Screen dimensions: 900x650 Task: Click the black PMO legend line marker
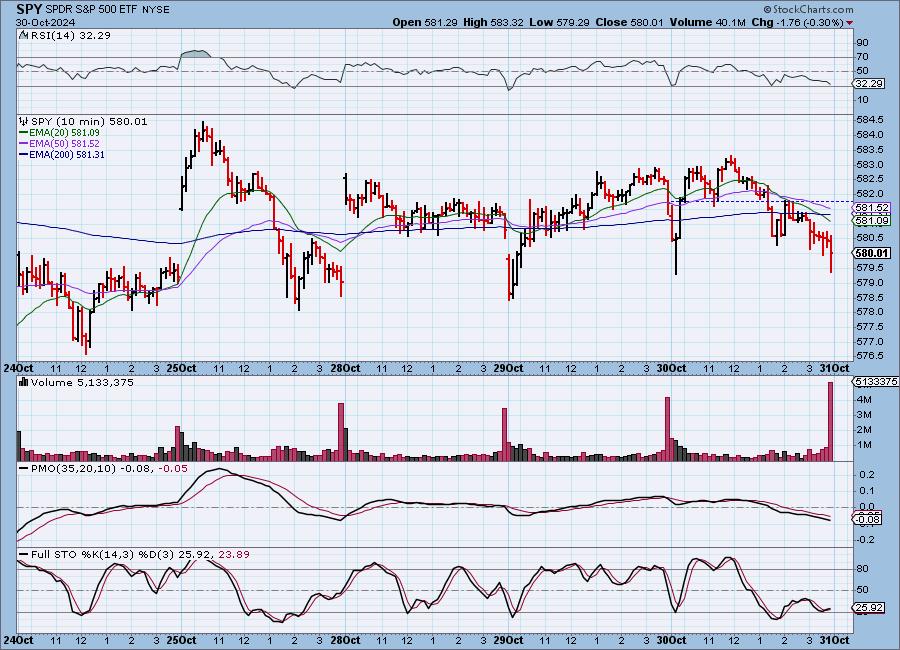pos(24,469)
